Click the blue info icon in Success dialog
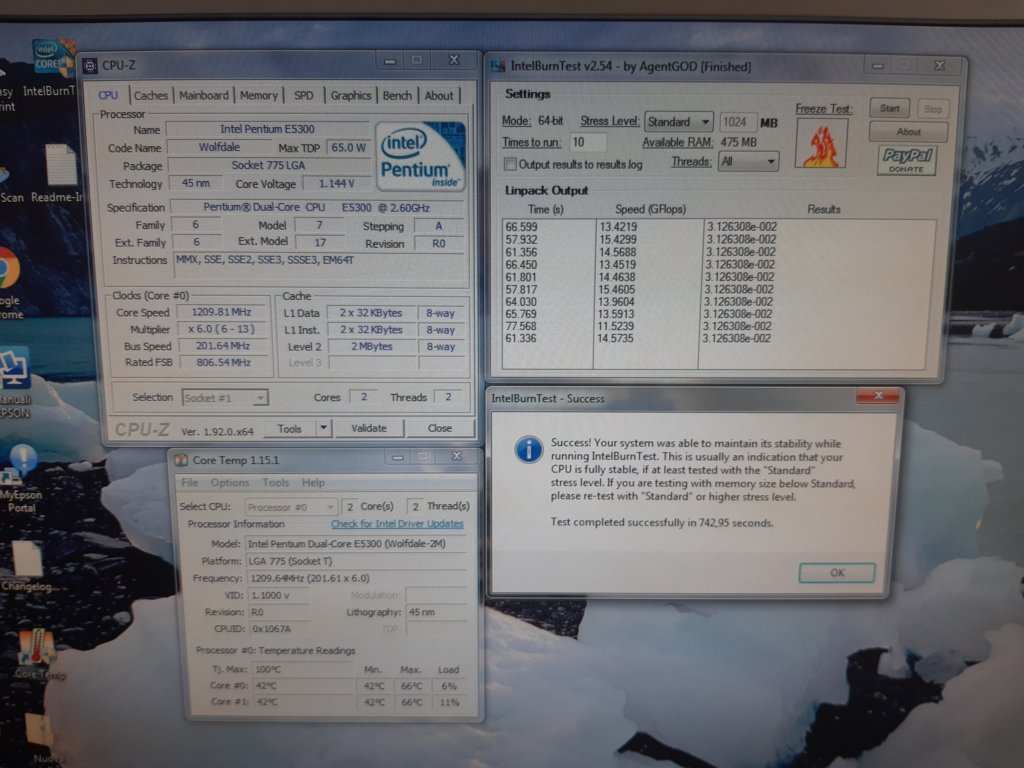The width and height of the screenshot is (1024, 768). point(528,450)
